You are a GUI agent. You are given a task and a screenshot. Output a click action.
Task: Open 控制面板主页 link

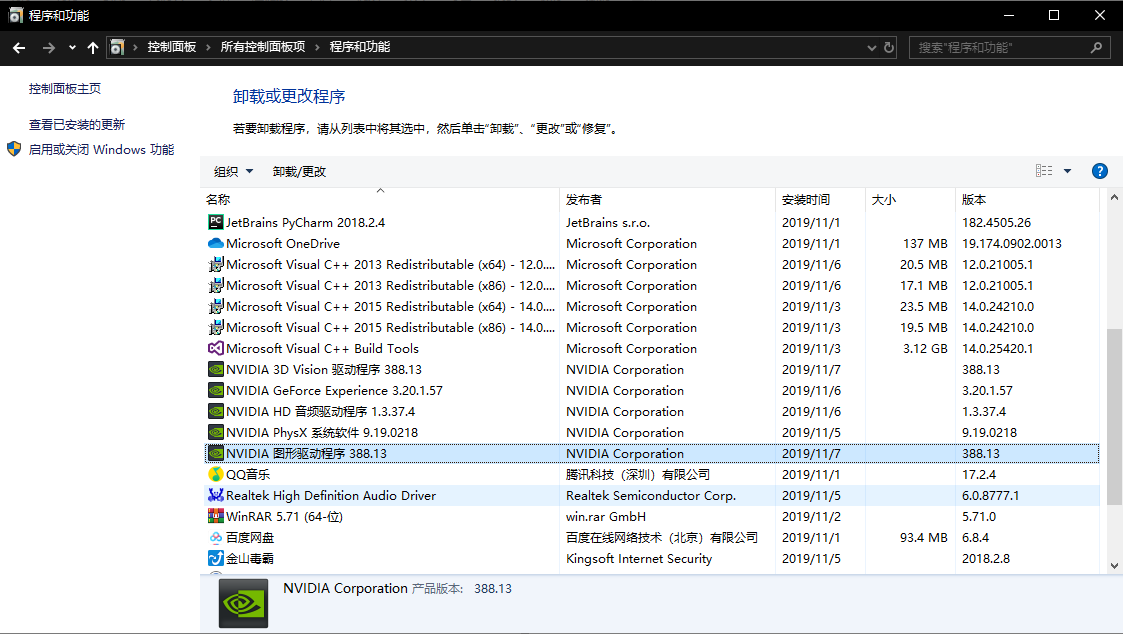click(65, 89)
